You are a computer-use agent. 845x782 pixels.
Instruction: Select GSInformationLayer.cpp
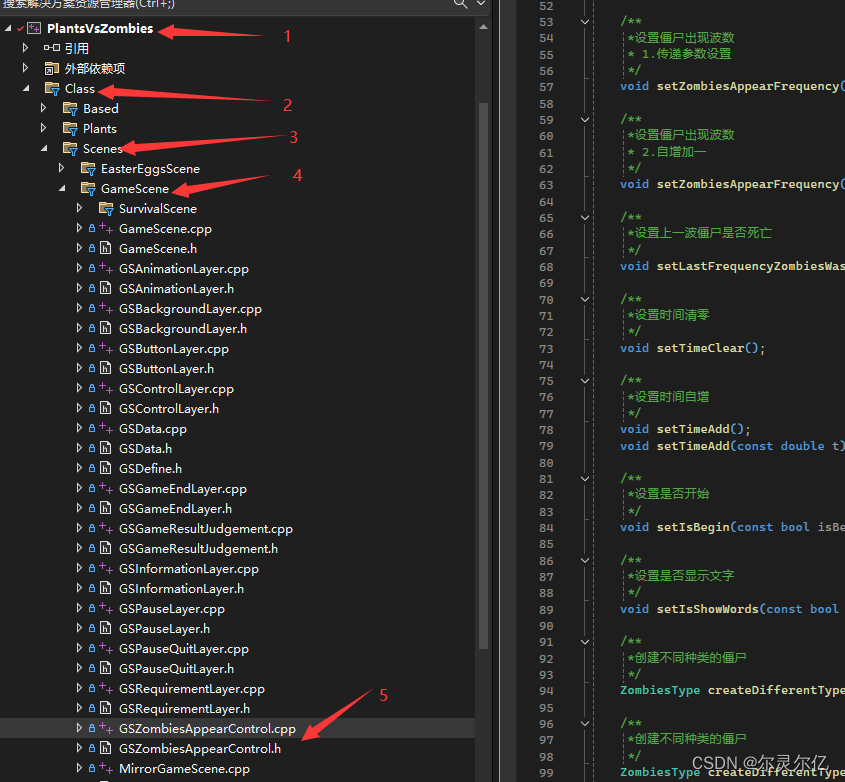189,569
